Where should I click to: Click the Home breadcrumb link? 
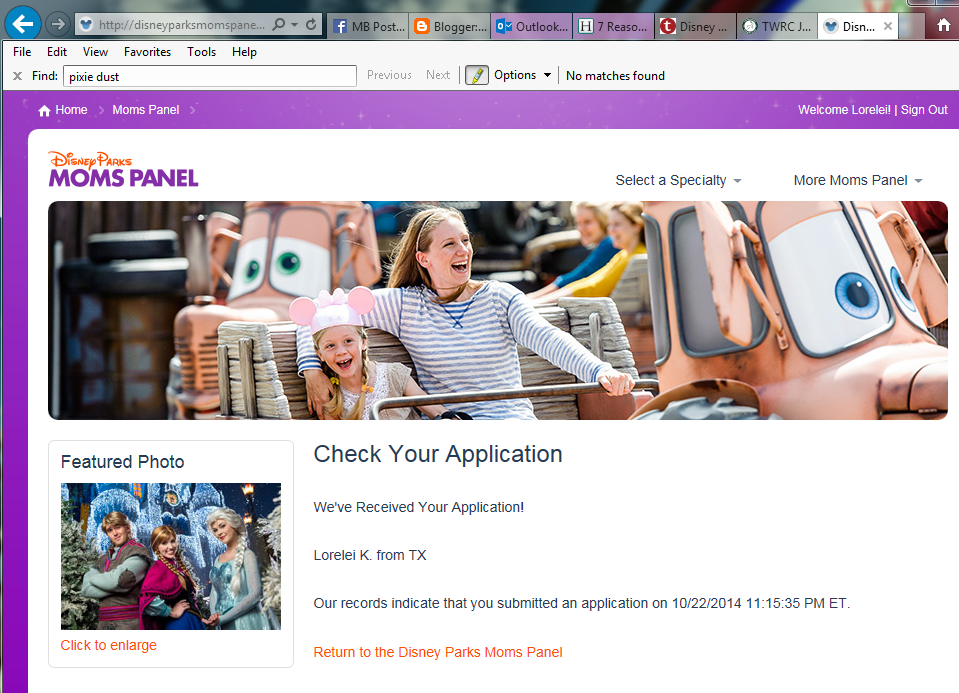[71, 110]
